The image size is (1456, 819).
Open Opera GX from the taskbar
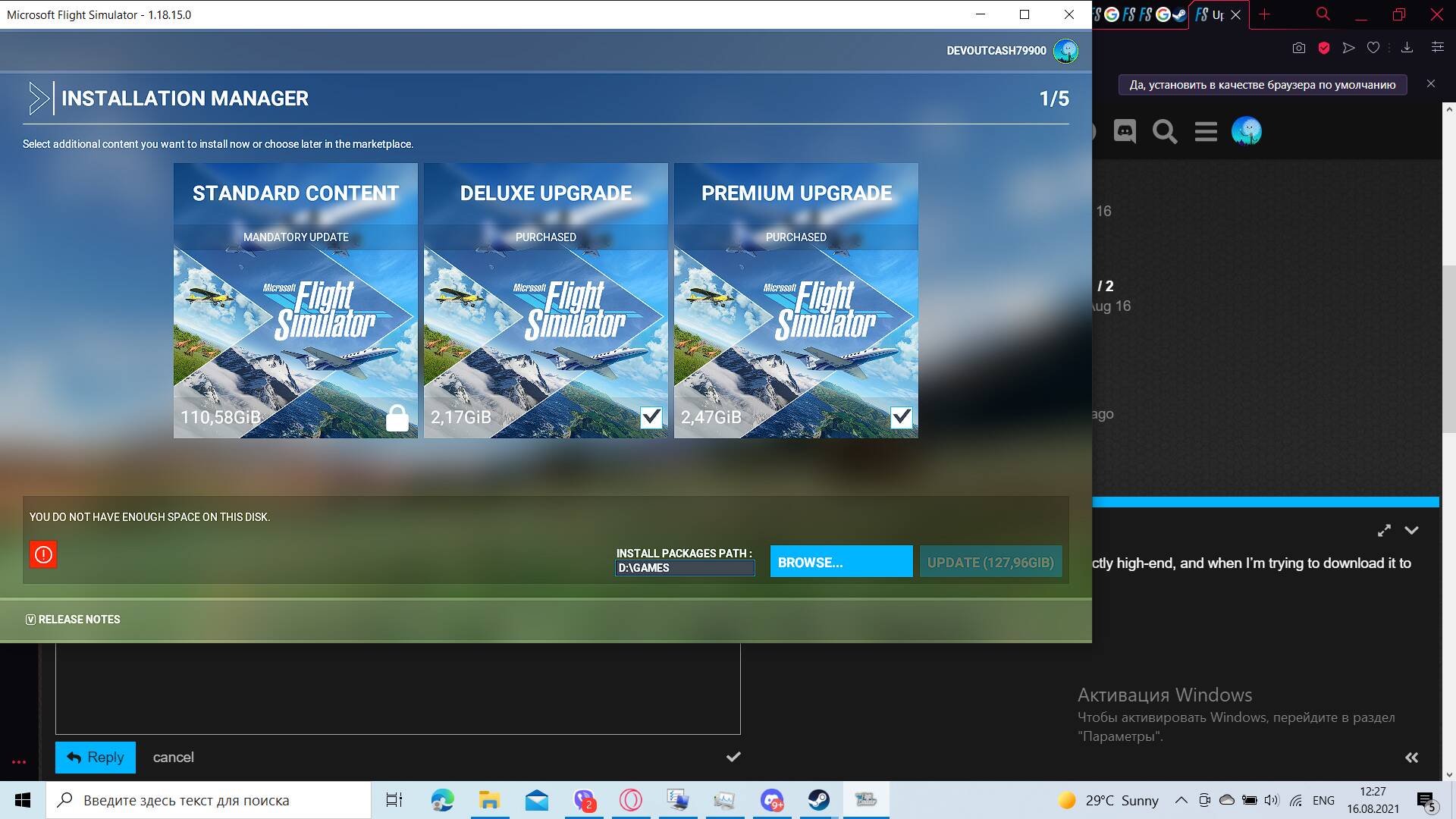click(x=631, y=800)
